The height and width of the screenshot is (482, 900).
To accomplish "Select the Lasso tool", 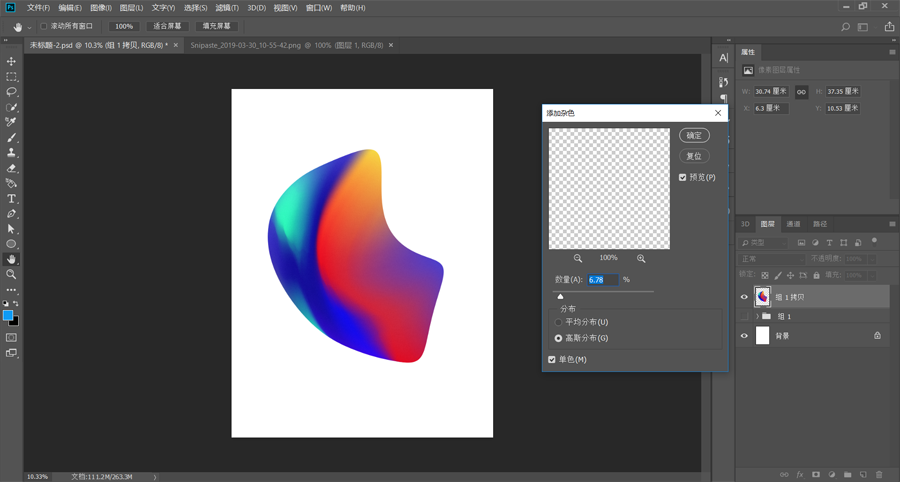I will 12,92.
